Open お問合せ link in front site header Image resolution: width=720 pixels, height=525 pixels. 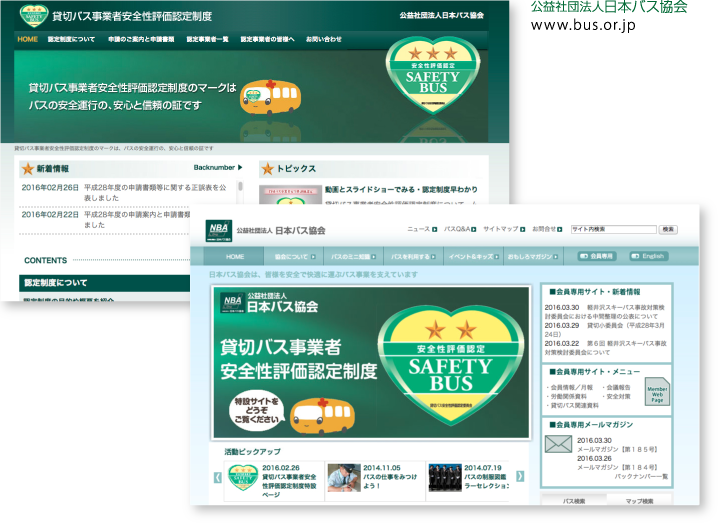tap(544, 229)
